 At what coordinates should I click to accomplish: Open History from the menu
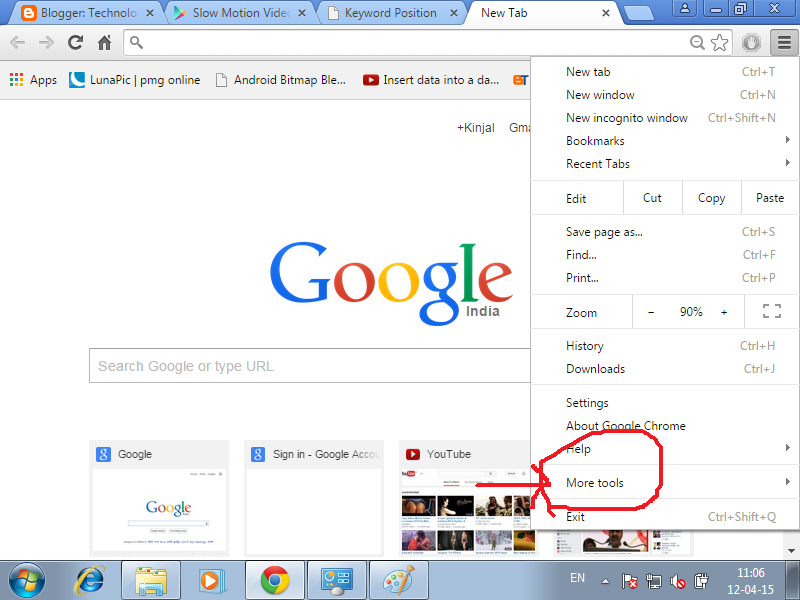point(664,346)
